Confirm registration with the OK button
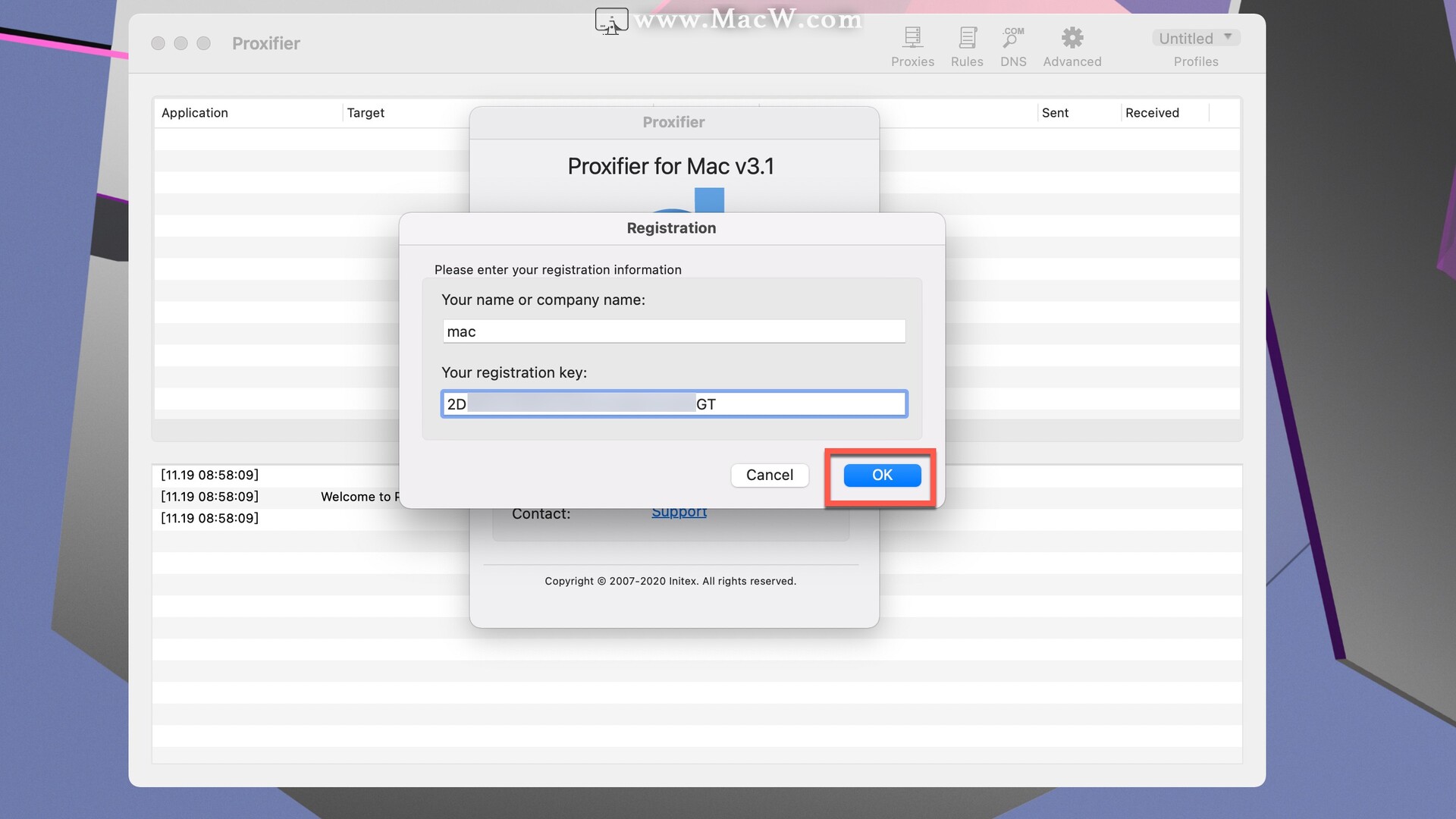Viewport: 1456px width, 819px height. coord(880,475)
